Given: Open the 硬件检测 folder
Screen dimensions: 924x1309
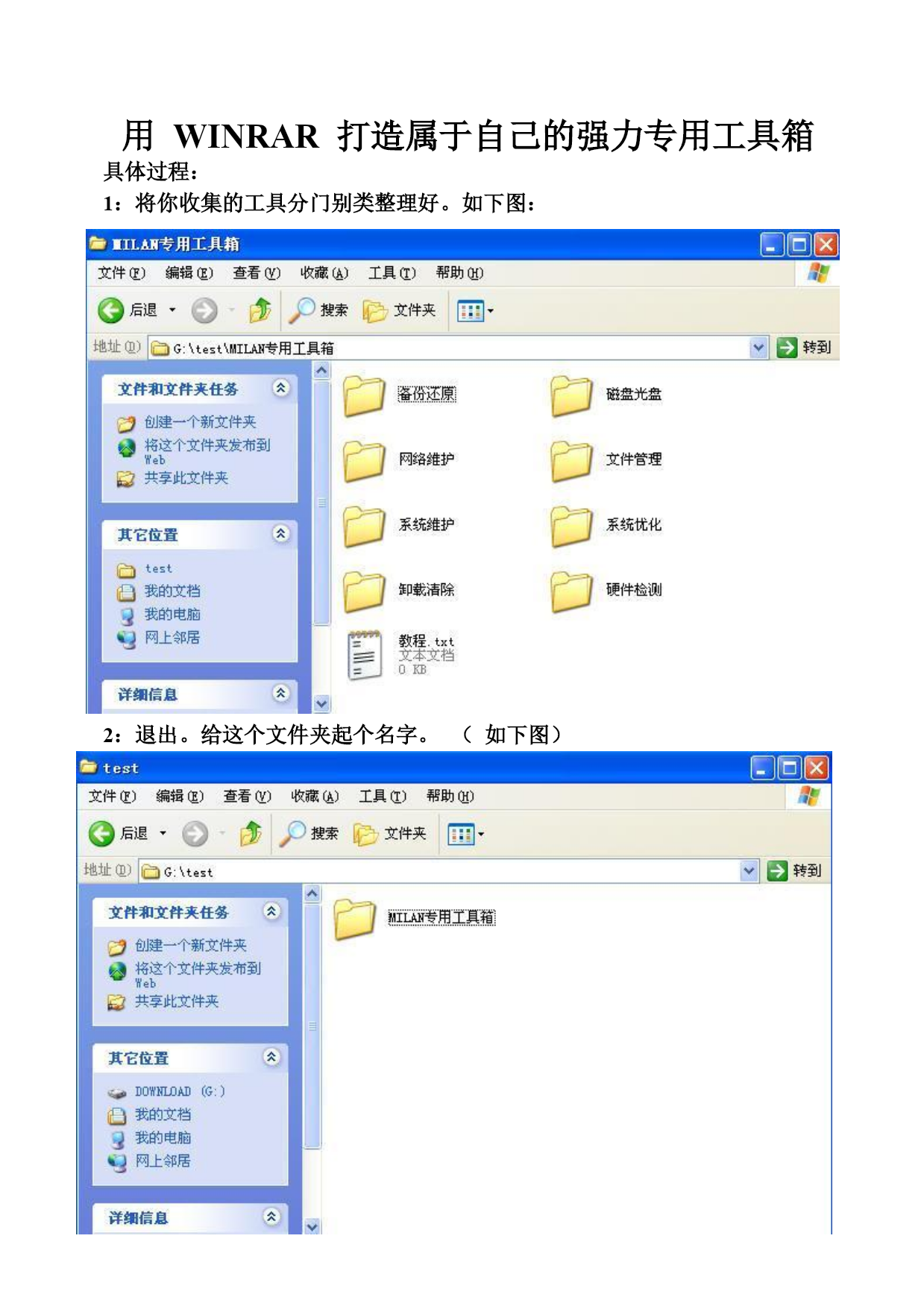Looking at the screenshot, I should click(606, 591).
